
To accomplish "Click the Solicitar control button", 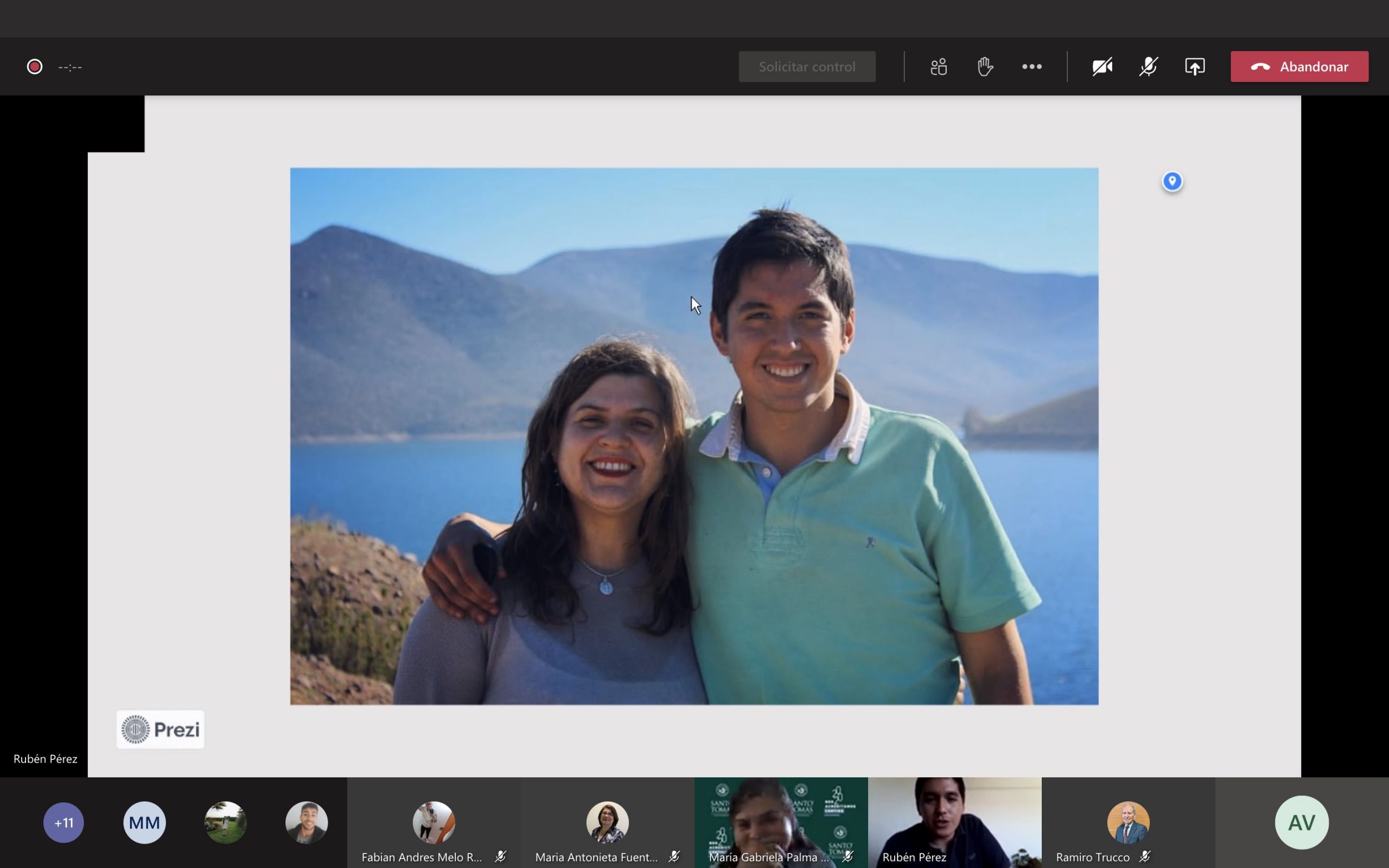I will point(806,67).
